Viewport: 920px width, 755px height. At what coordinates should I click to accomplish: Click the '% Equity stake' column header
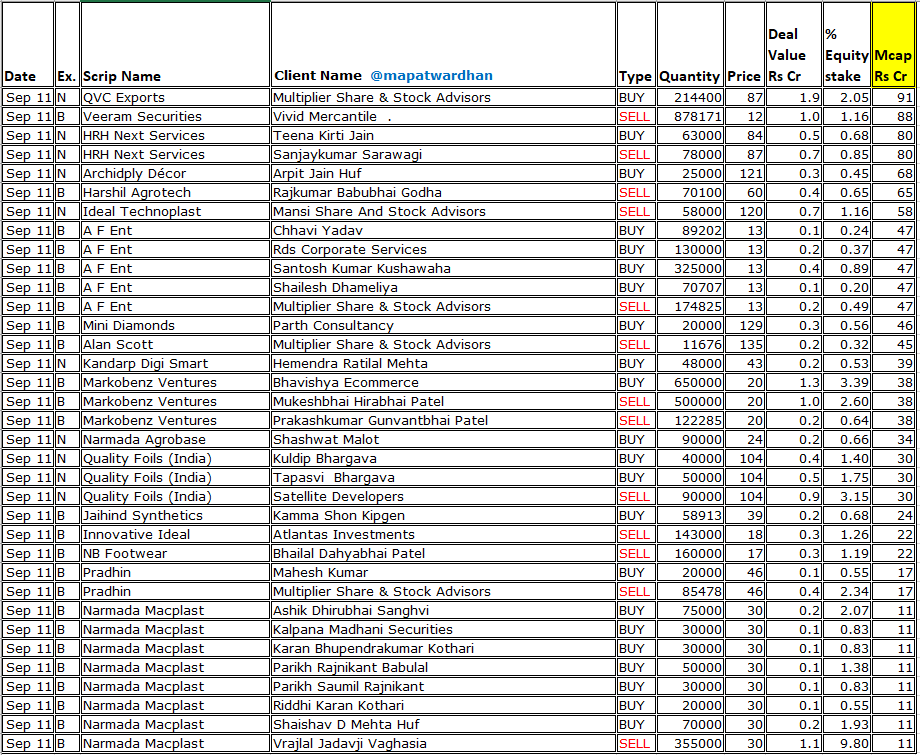click(846, 45)
